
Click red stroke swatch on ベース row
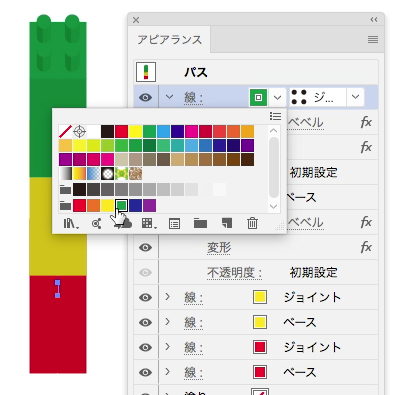click(260, 372)
